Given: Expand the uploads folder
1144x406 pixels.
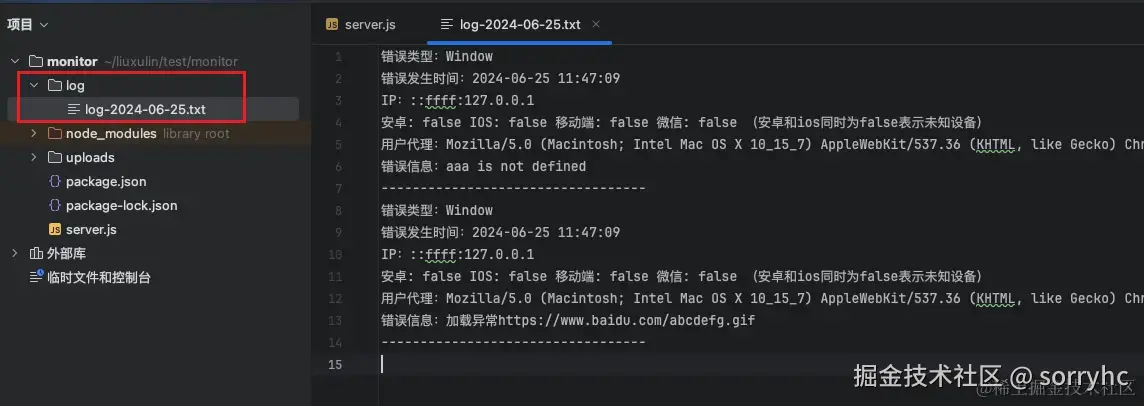Looking at the screenshot, I should pyautogui.click(x=34, y=158).
